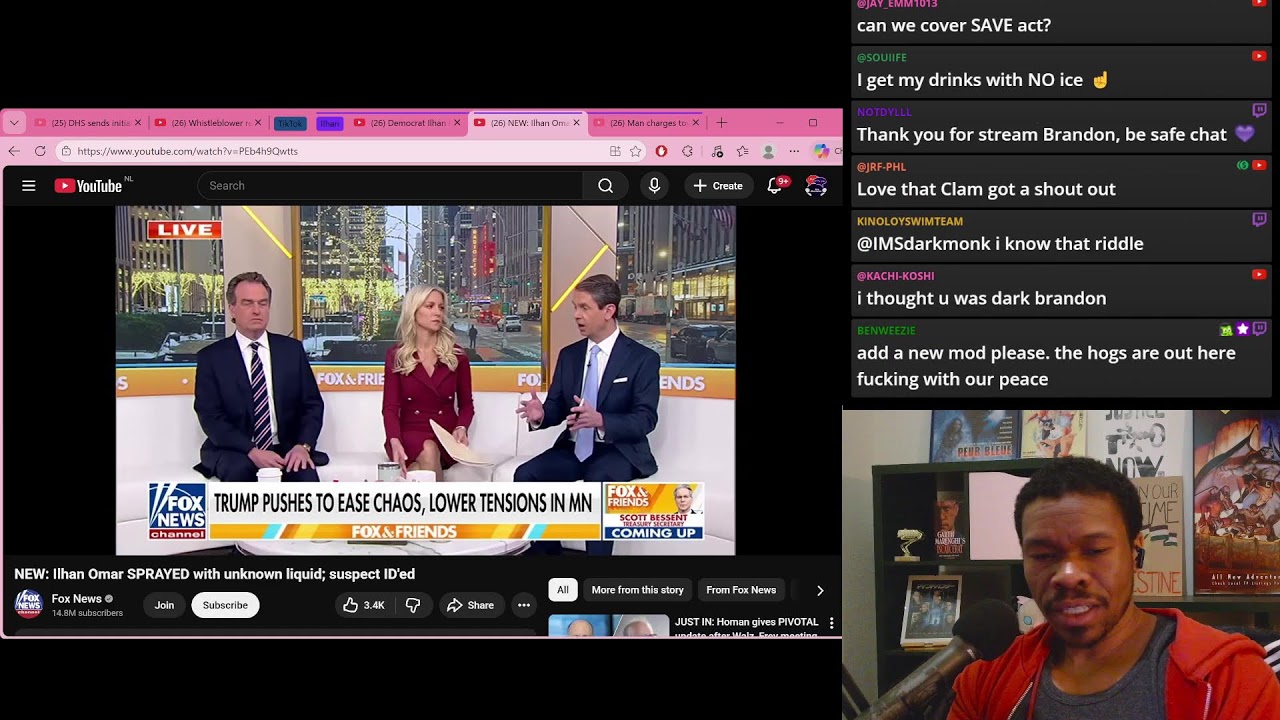Select the 'All' filter chip
The image size is (1280, 720).
coord(563,590)
